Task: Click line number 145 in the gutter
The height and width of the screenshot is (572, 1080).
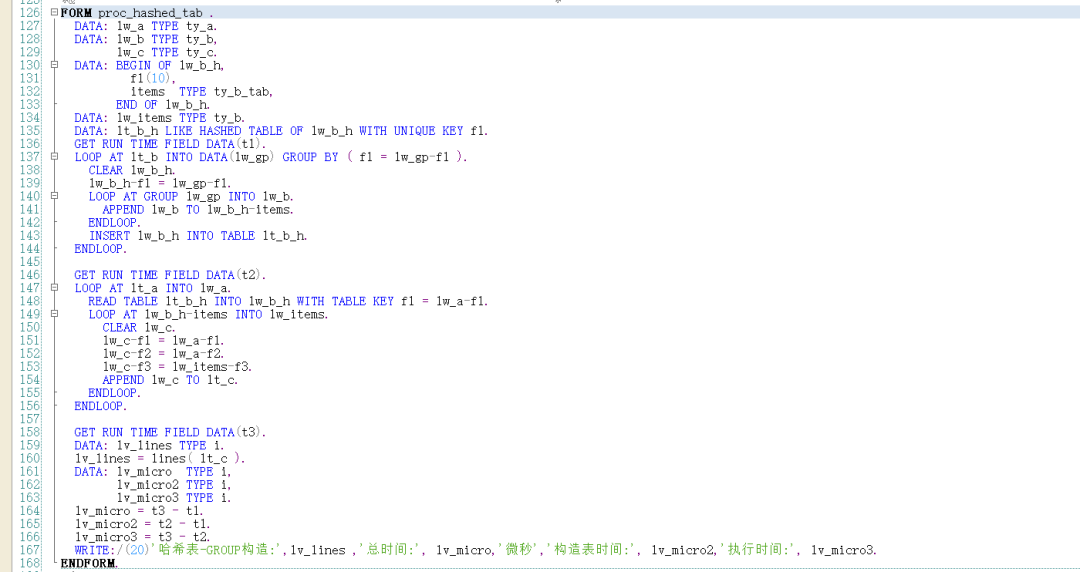Action: 30,261
